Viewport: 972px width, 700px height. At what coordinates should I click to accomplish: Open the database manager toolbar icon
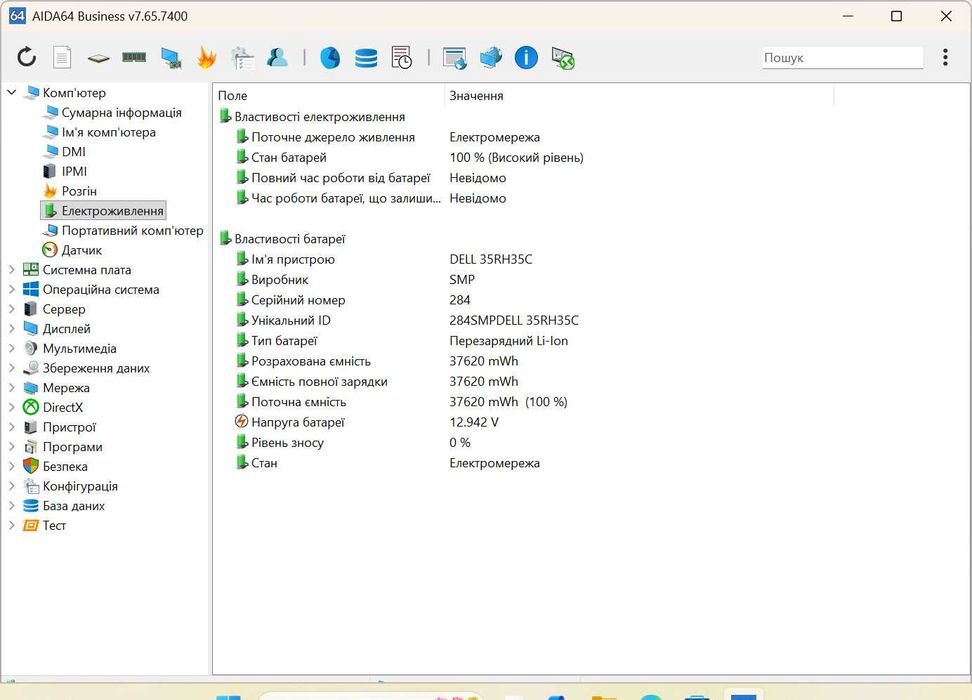point(366,58)
